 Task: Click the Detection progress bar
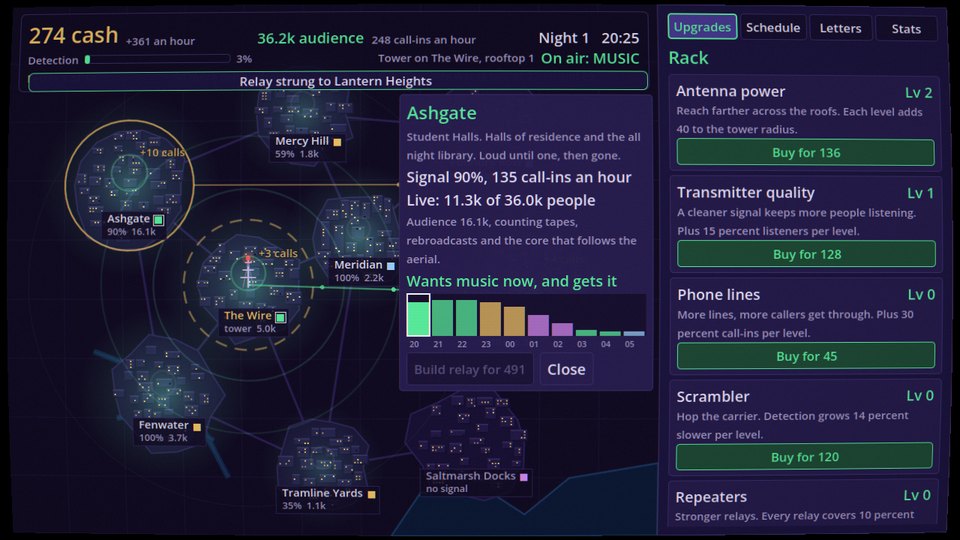(157, 59)
